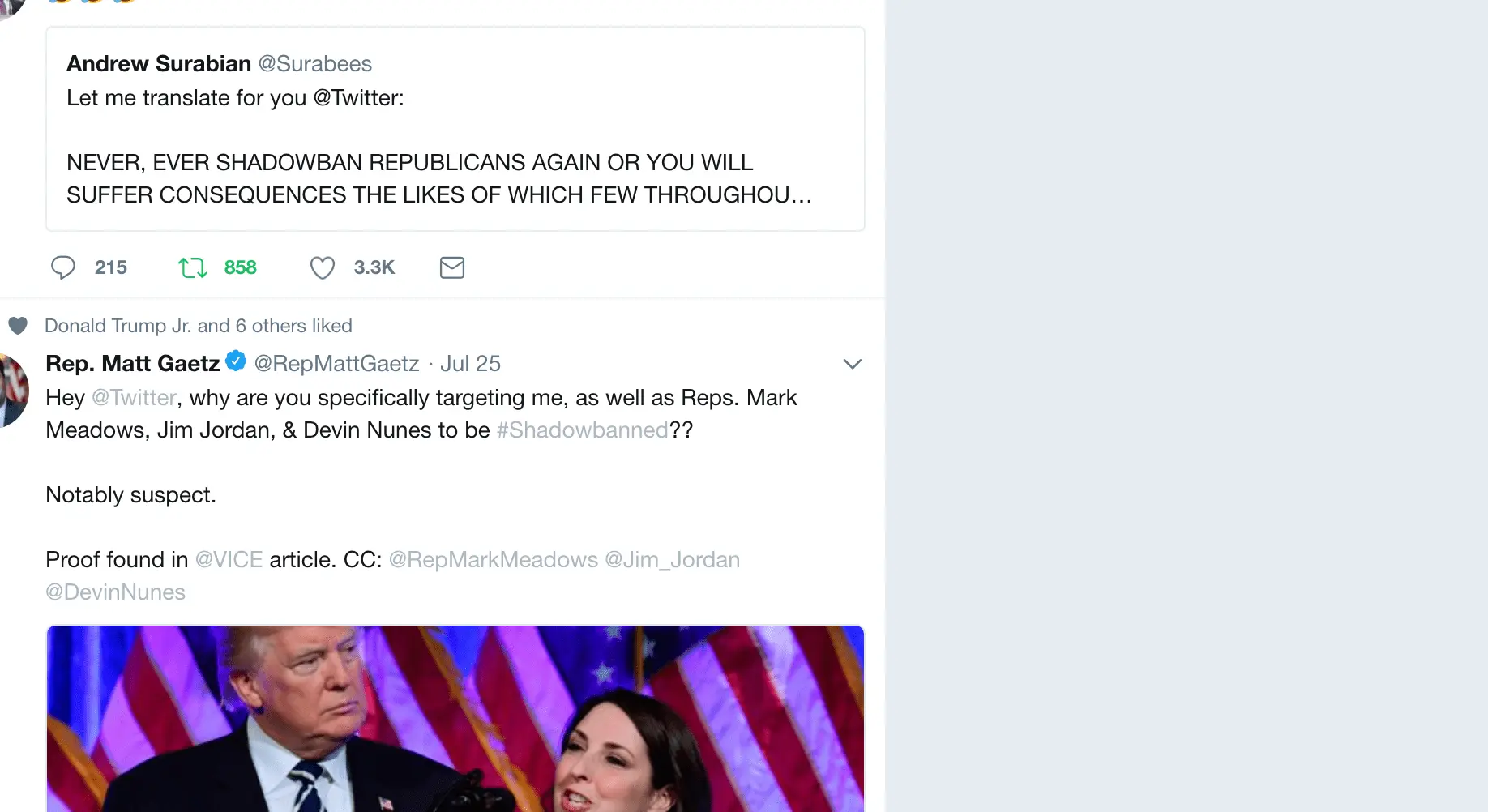Image resolution: width=1488 pixels, height=812 pixels.
Task: Open the #Shadowbanned hashtag
Action: coord(582,430)
